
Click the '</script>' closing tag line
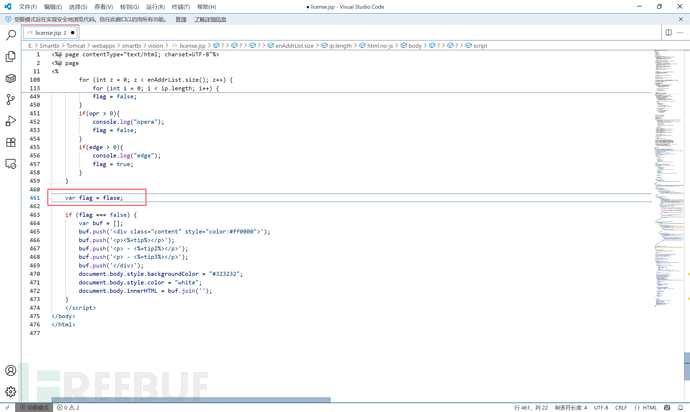80,308
